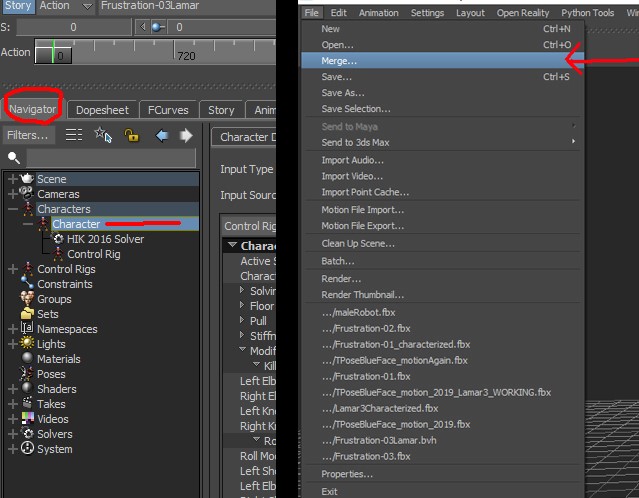The image size is (639, 498).
Task: Switch to the Dopesheet tab
Action: coord(102,110)
